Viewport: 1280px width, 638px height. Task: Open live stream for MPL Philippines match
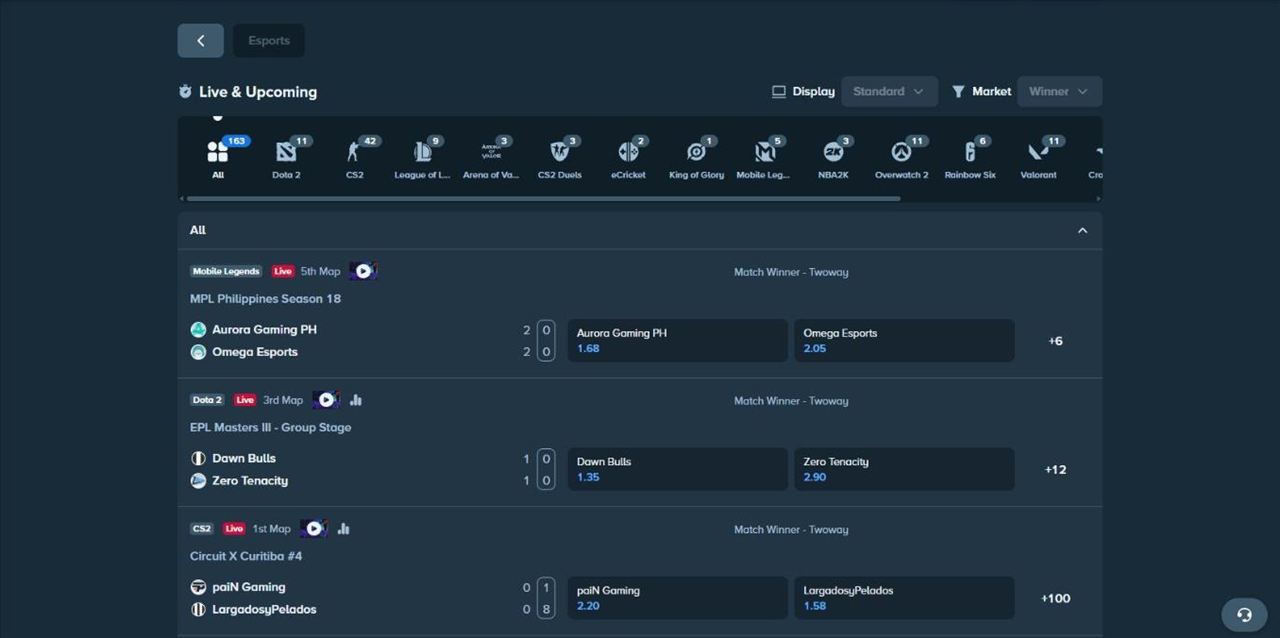pyautogui.click(x=363, y=271)
